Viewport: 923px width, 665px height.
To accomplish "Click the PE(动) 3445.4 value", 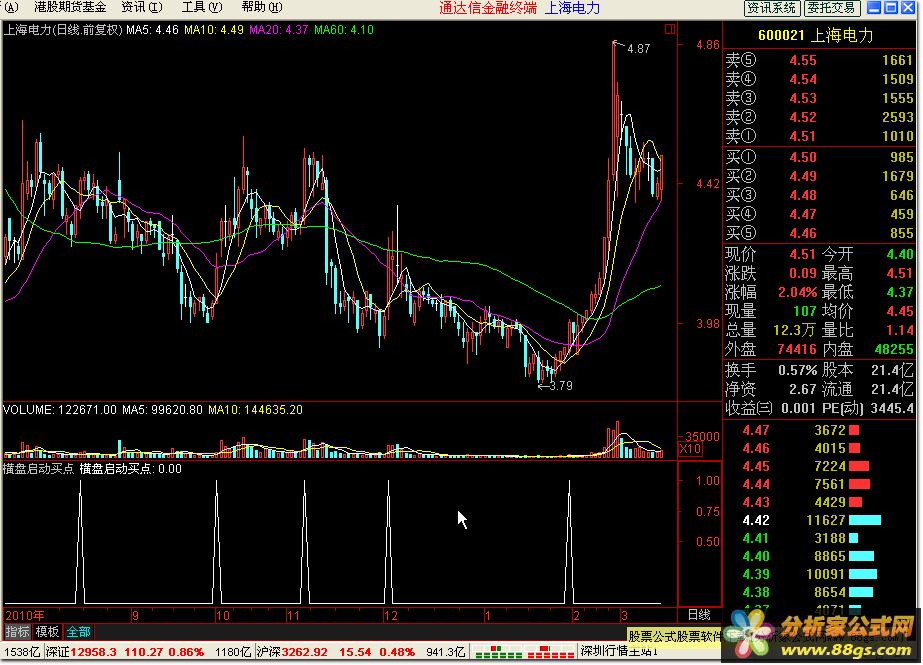I will [892, 408].
